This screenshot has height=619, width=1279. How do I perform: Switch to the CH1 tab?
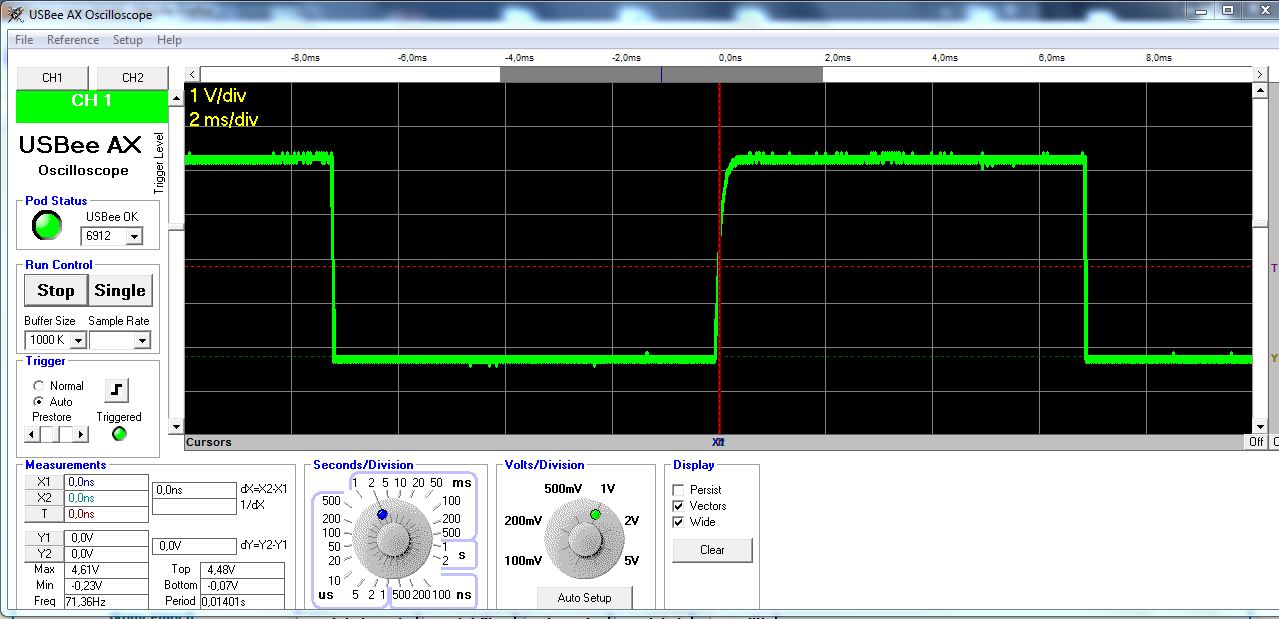52,78
